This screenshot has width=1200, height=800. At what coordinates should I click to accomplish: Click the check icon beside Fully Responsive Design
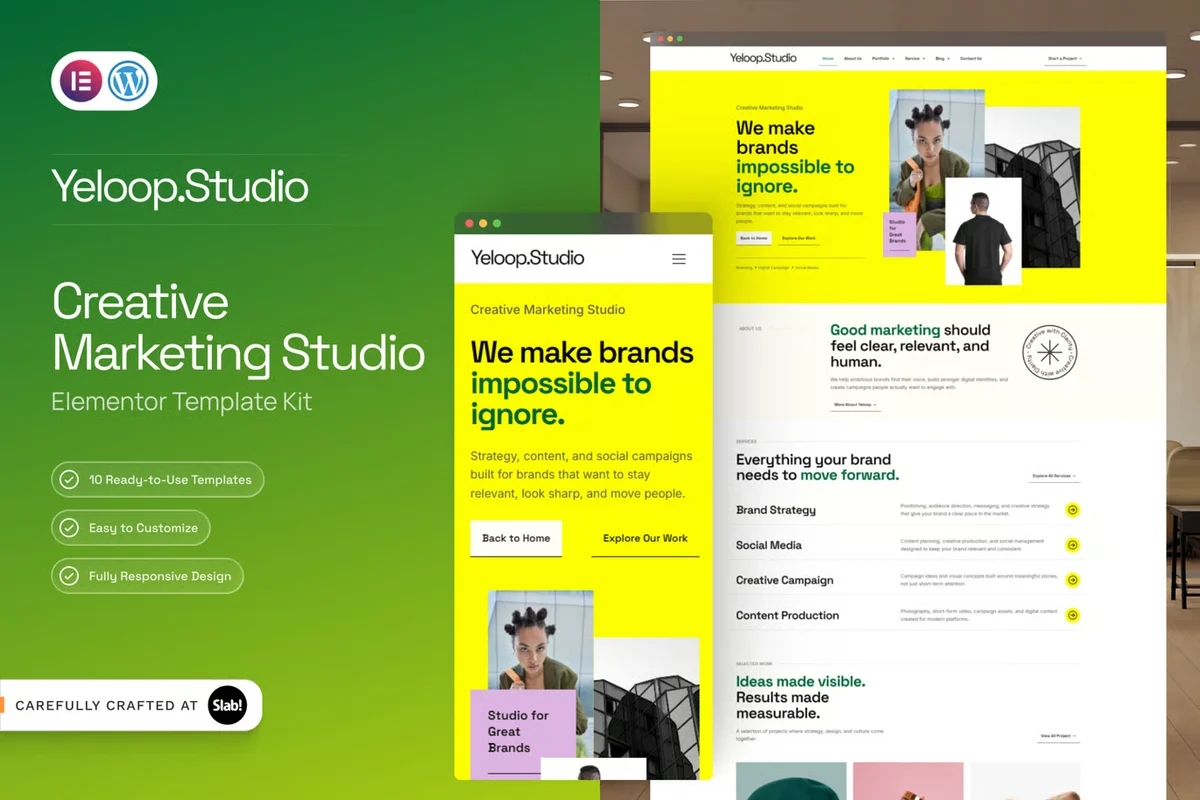coord(69,576)
